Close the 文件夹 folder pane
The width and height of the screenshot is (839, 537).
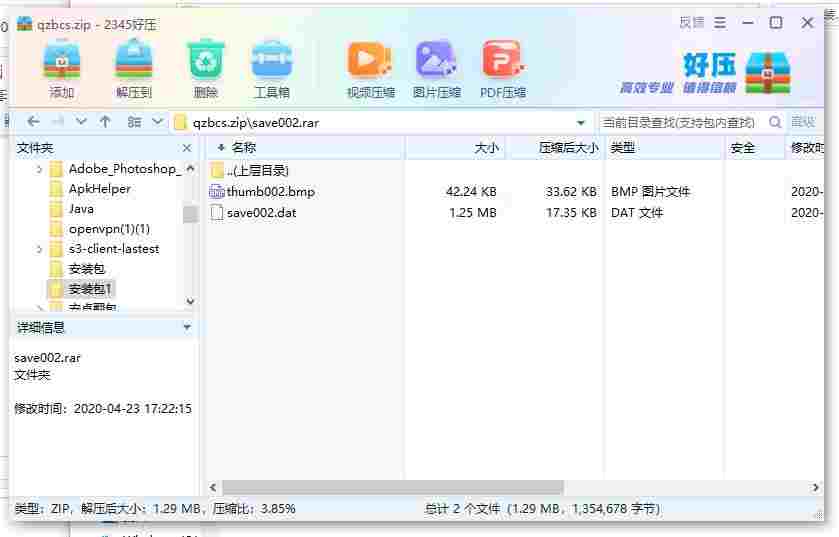[187, 148]
